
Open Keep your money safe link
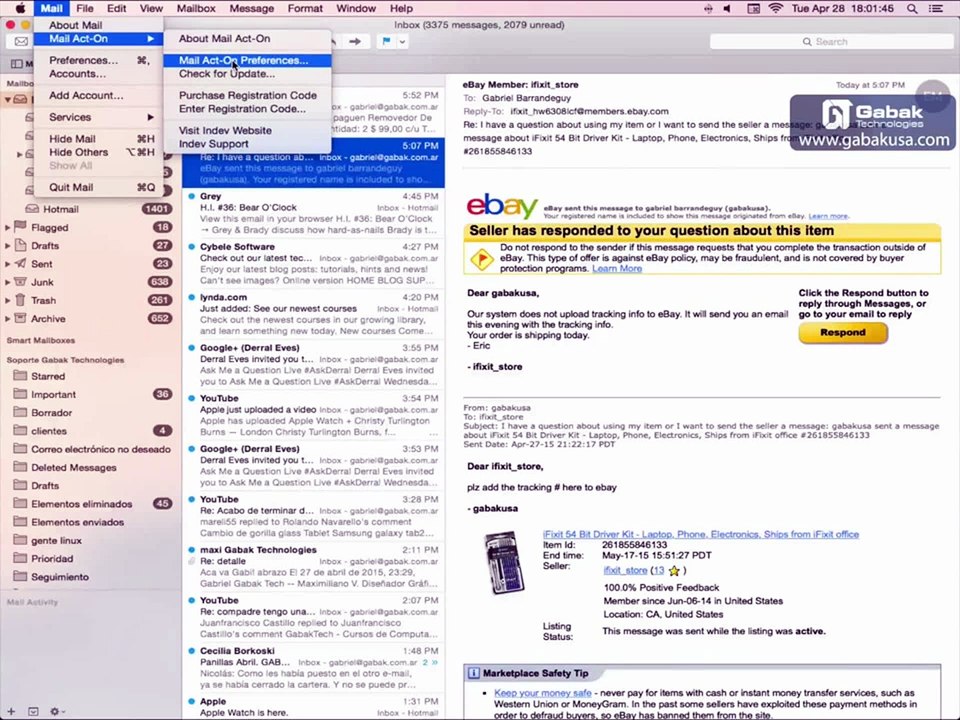point(542,693)
